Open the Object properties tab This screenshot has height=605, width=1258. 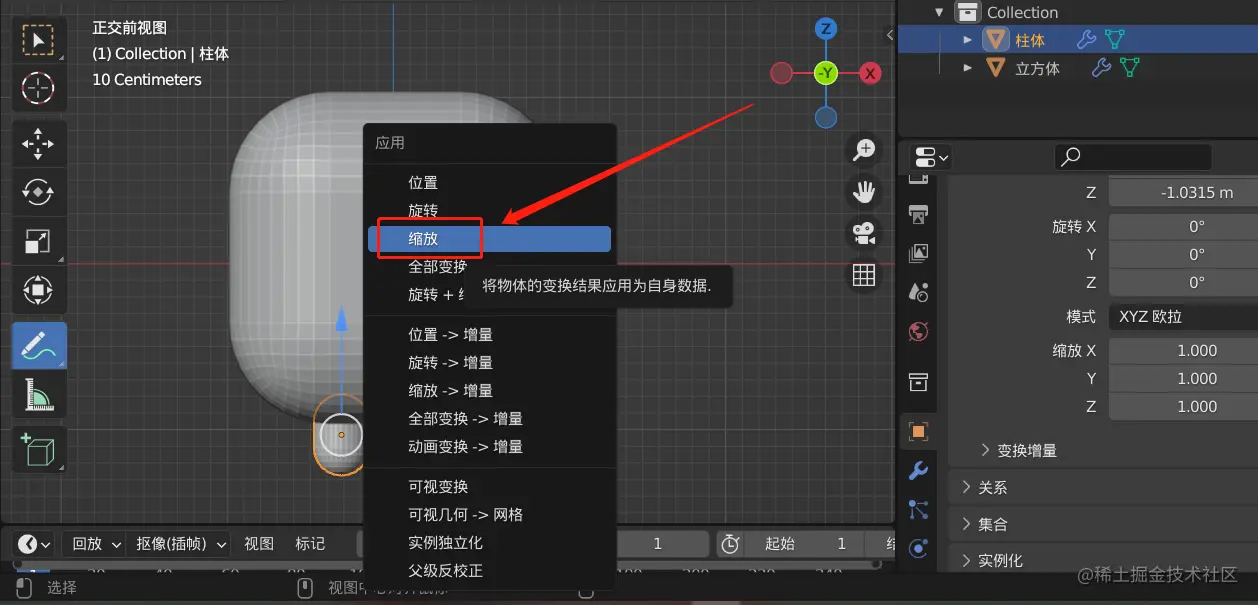click(x=918, y=432)
